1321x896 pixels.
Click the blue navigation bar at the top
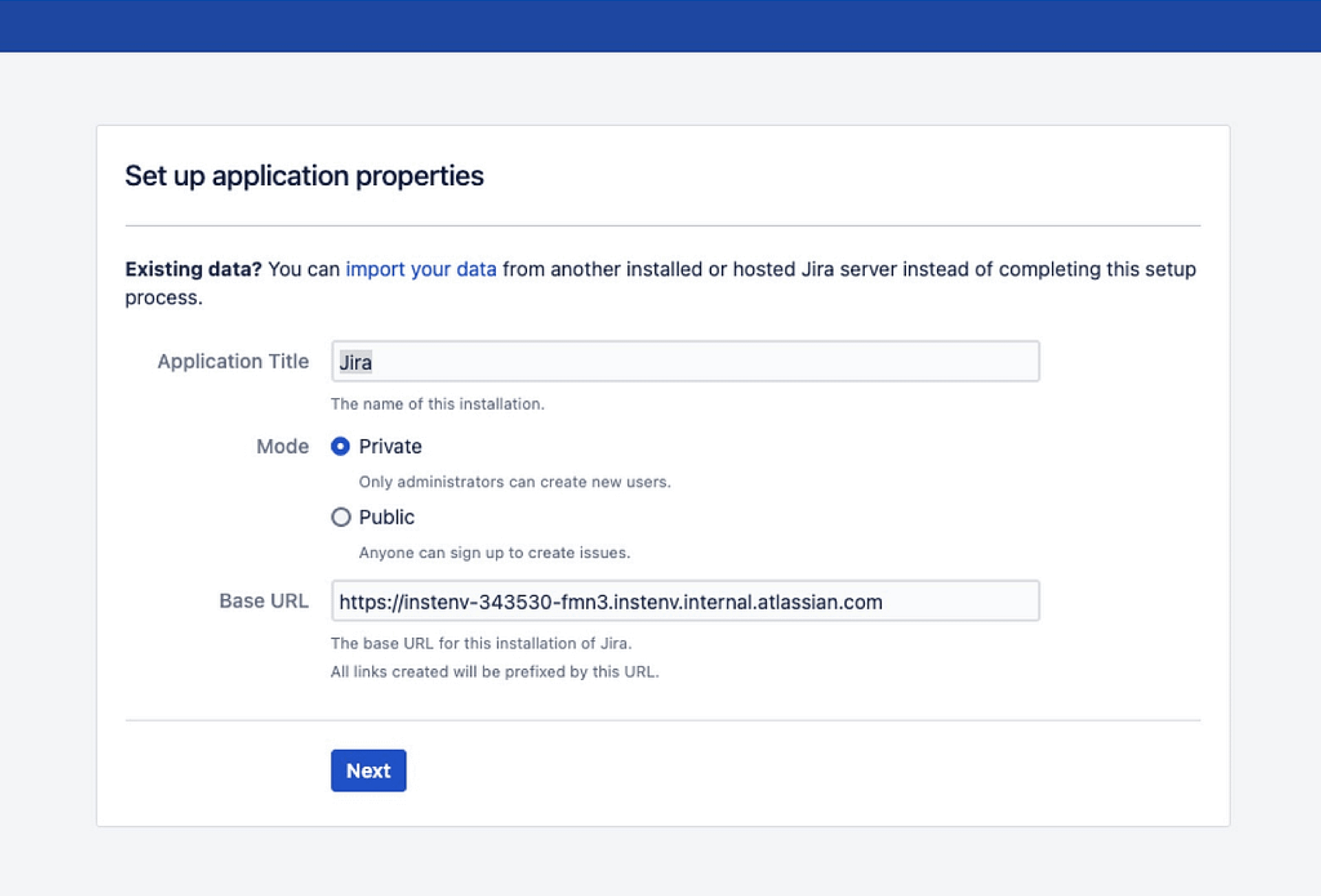(x=660, y=25)
